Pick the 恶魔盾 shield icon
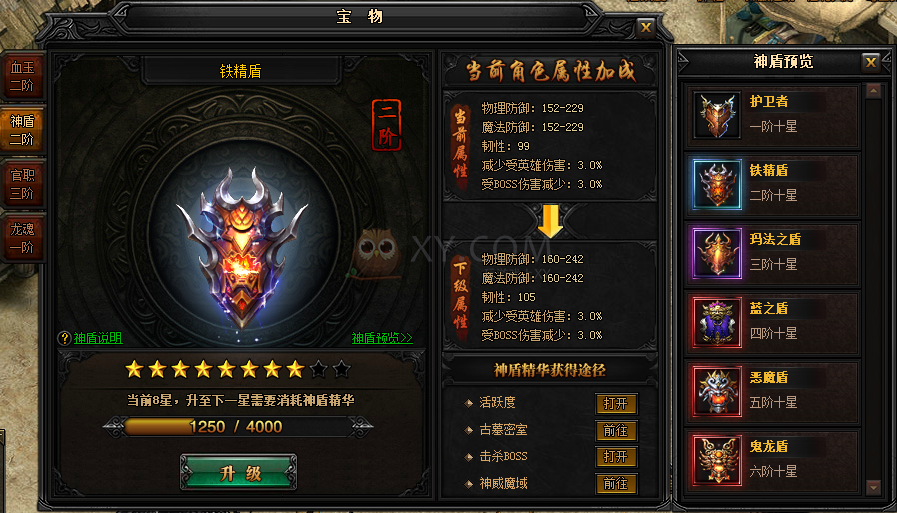The height and width of the screenshot is (513, 897). 716,391
